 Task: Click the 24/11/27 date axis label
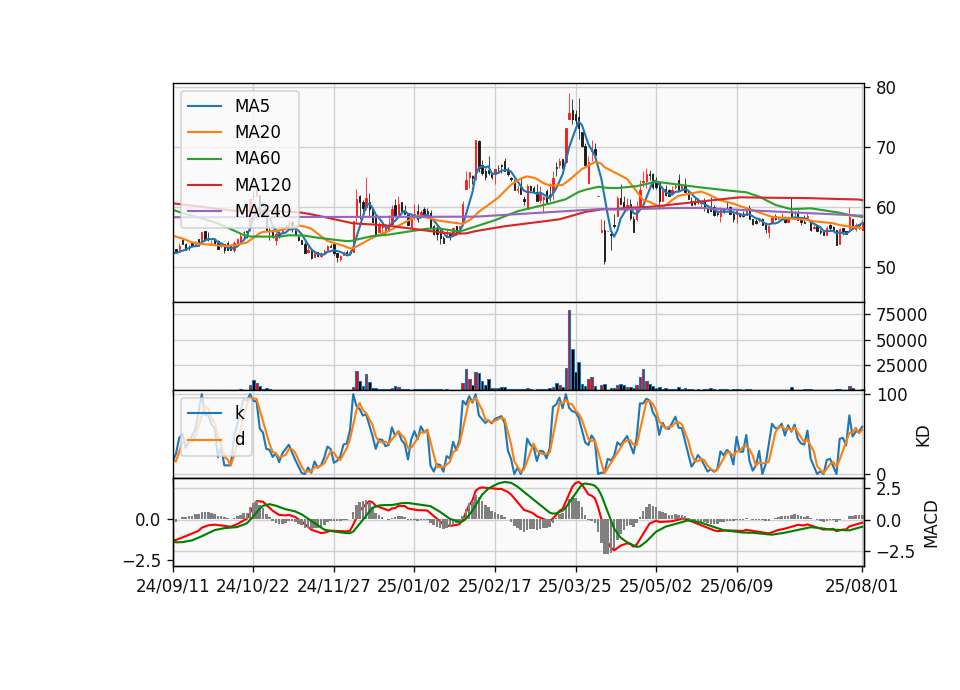pos(334,586)
